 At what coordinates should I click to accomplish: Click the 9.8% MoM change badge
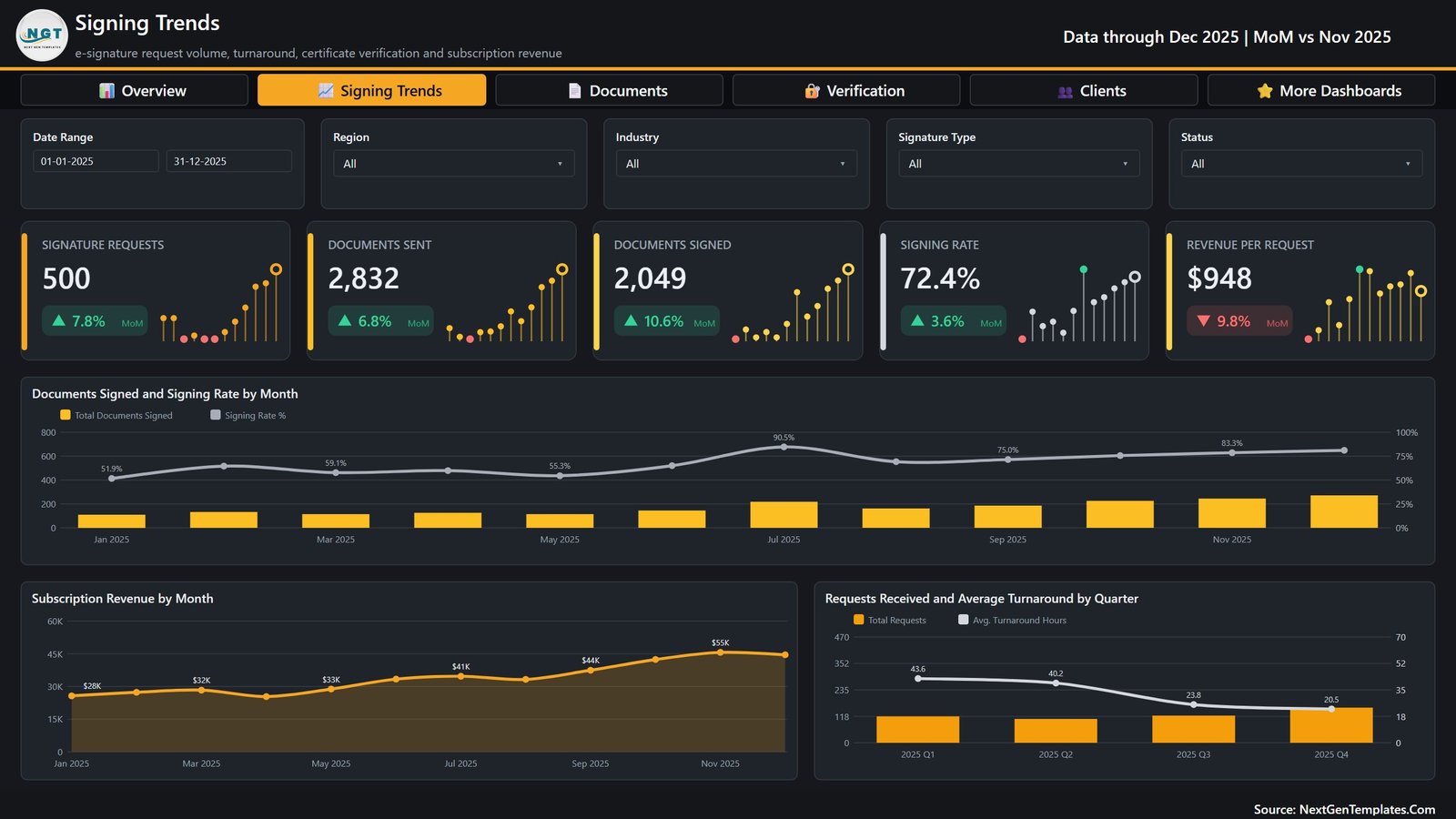click(1239, 320)
